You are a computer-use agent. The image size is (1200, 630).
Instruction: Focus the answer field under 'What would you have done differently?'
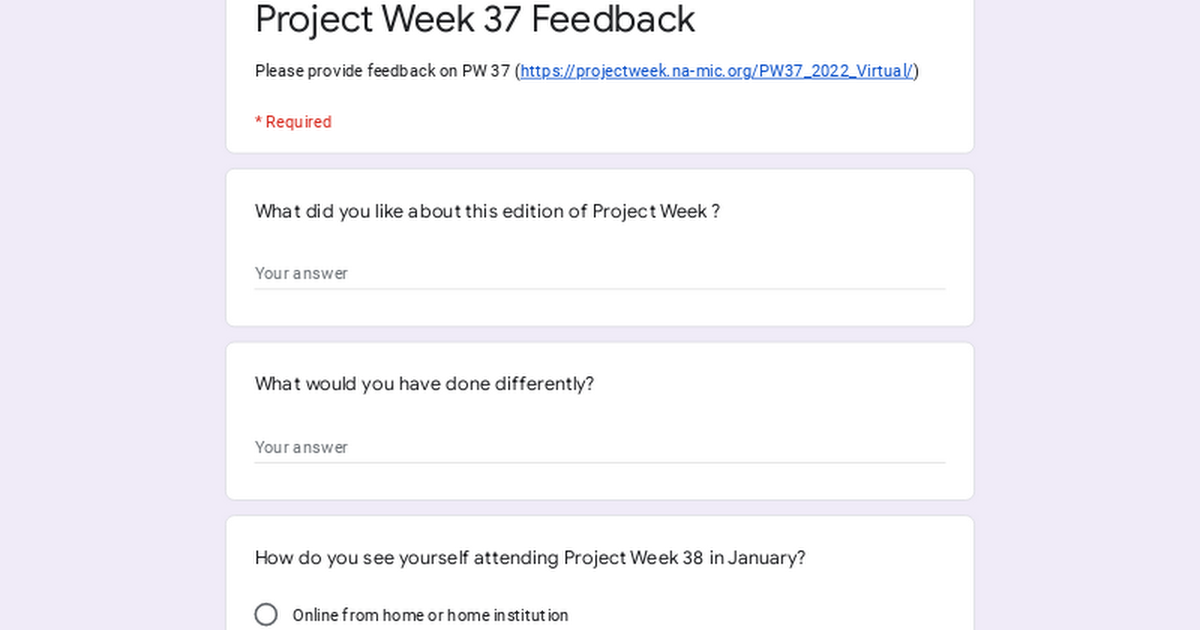click(x=600, y=447)
